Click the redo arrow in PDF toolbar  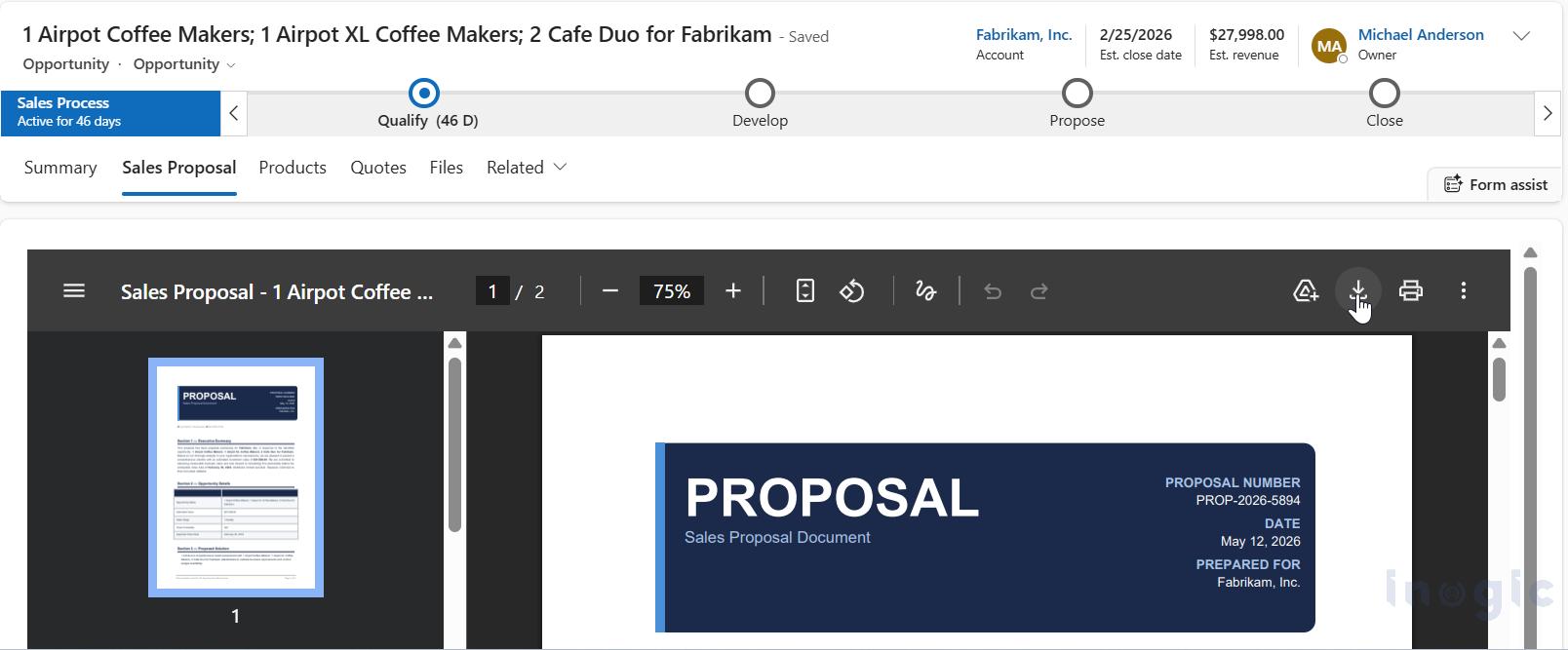click(x=1039, y=291)
